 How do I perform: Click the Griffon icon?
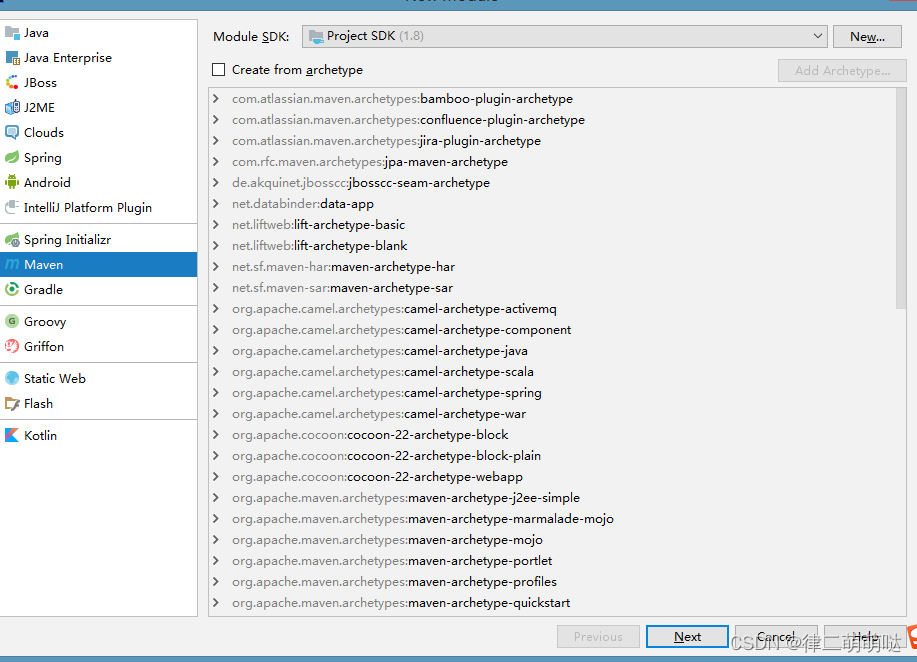[x=12, y=347]
